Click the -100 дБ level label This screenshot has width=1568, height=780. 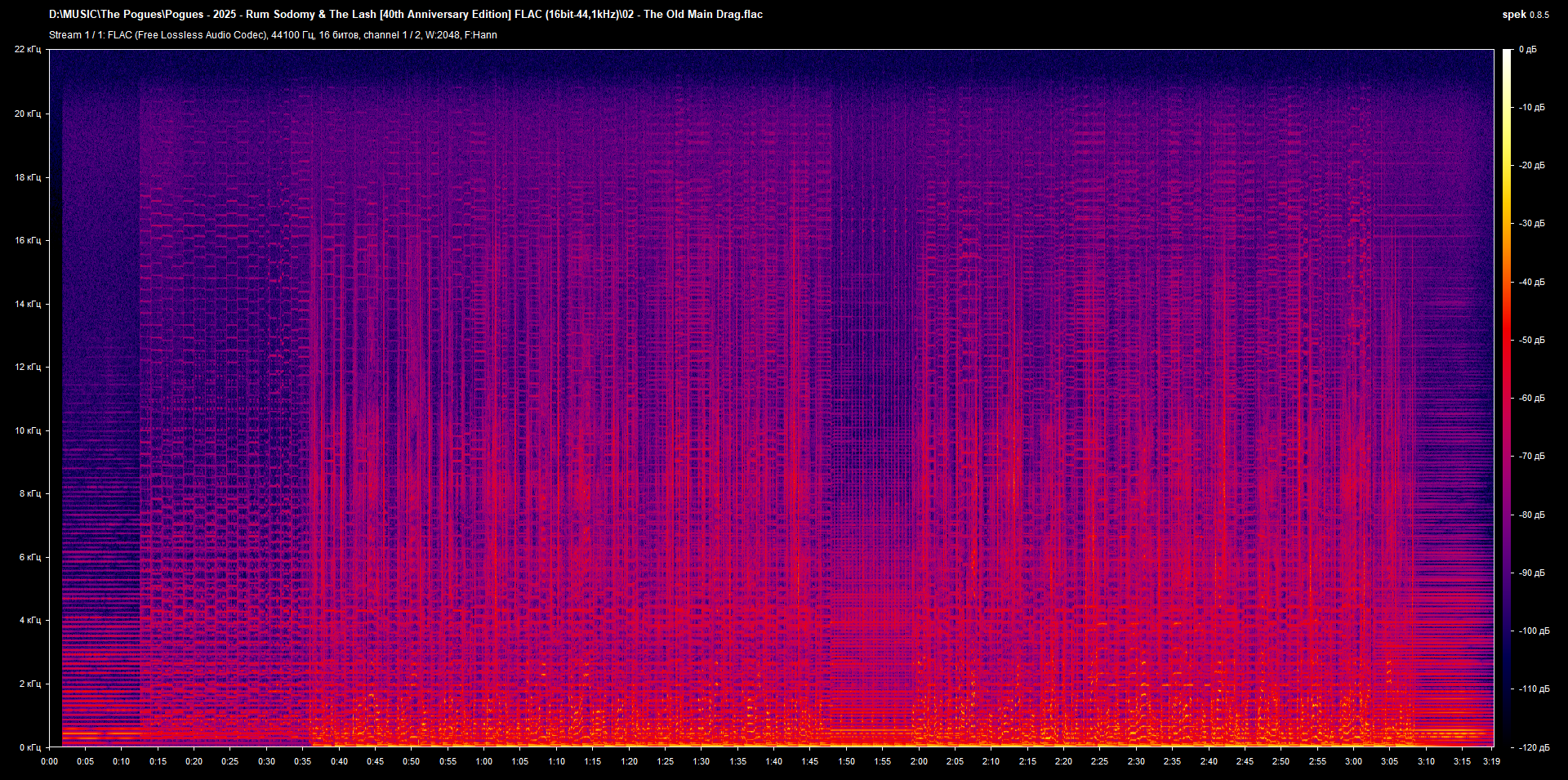click(1535, 631)
